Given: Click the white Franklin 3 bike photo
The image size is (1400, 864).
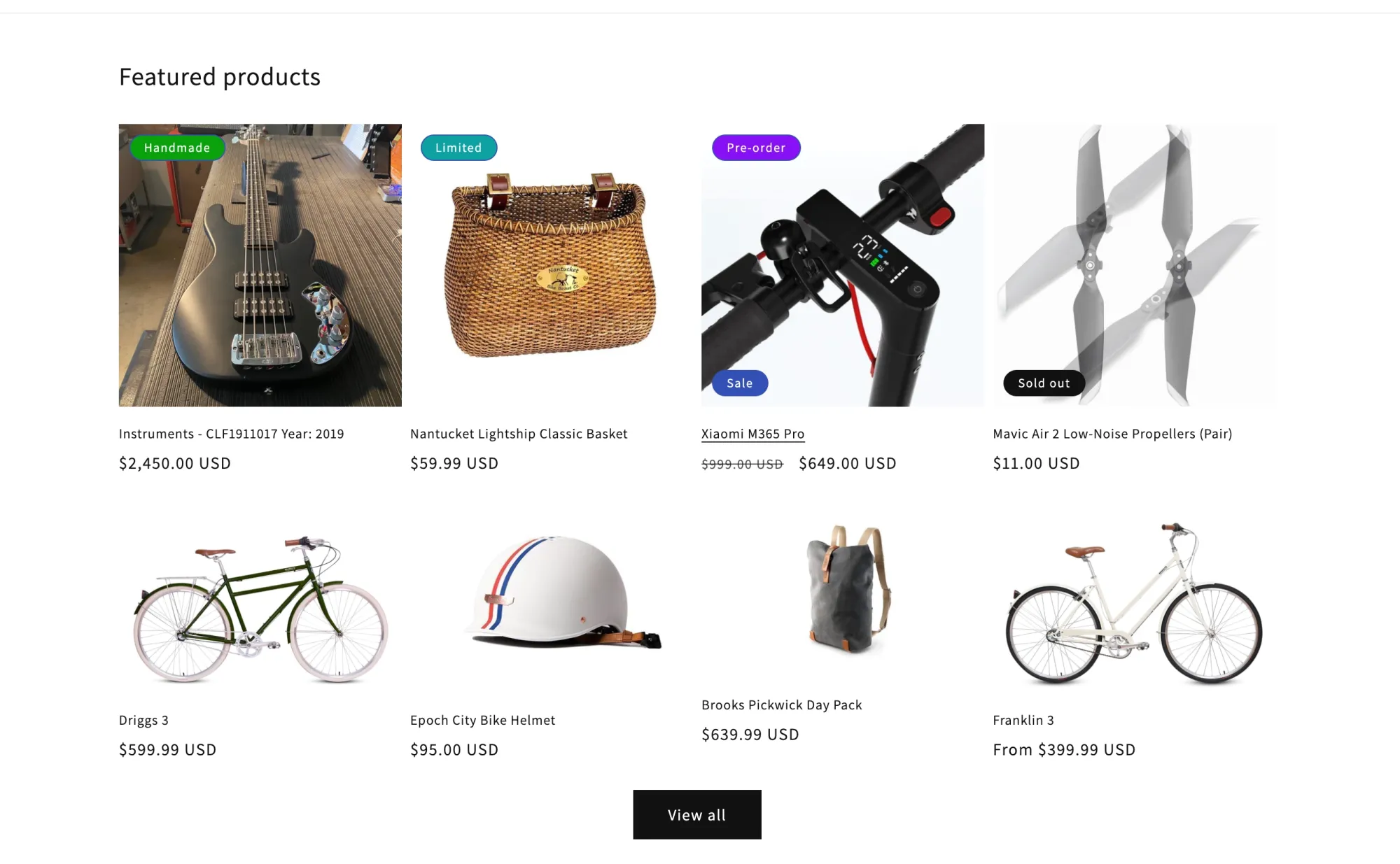Looking at the screenshot, I should click(1134, 609).
